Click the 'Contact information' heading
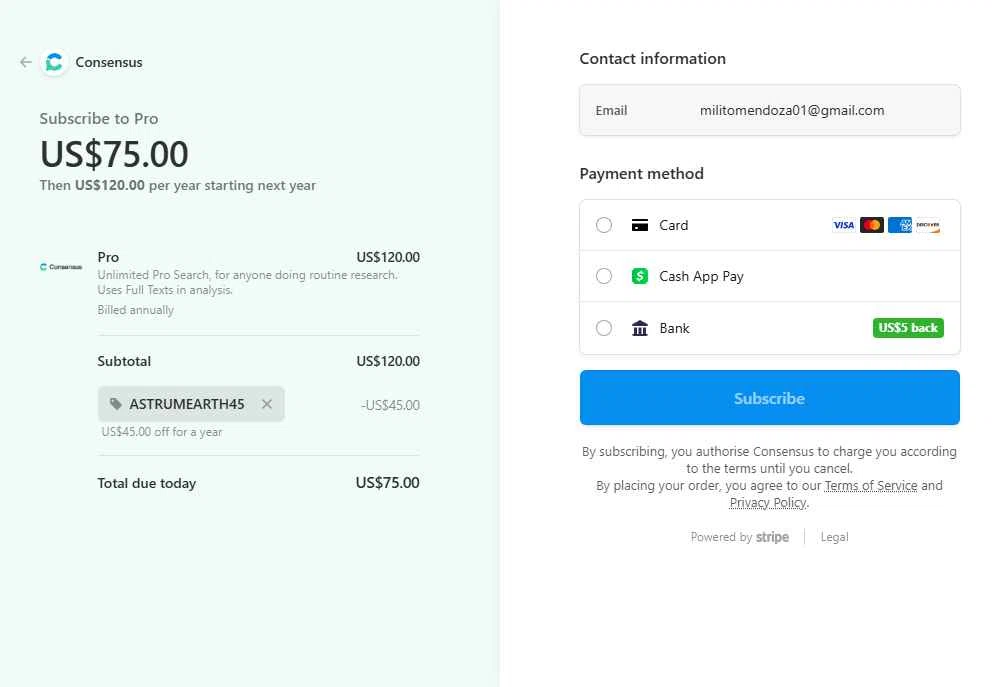 point(652,59)
